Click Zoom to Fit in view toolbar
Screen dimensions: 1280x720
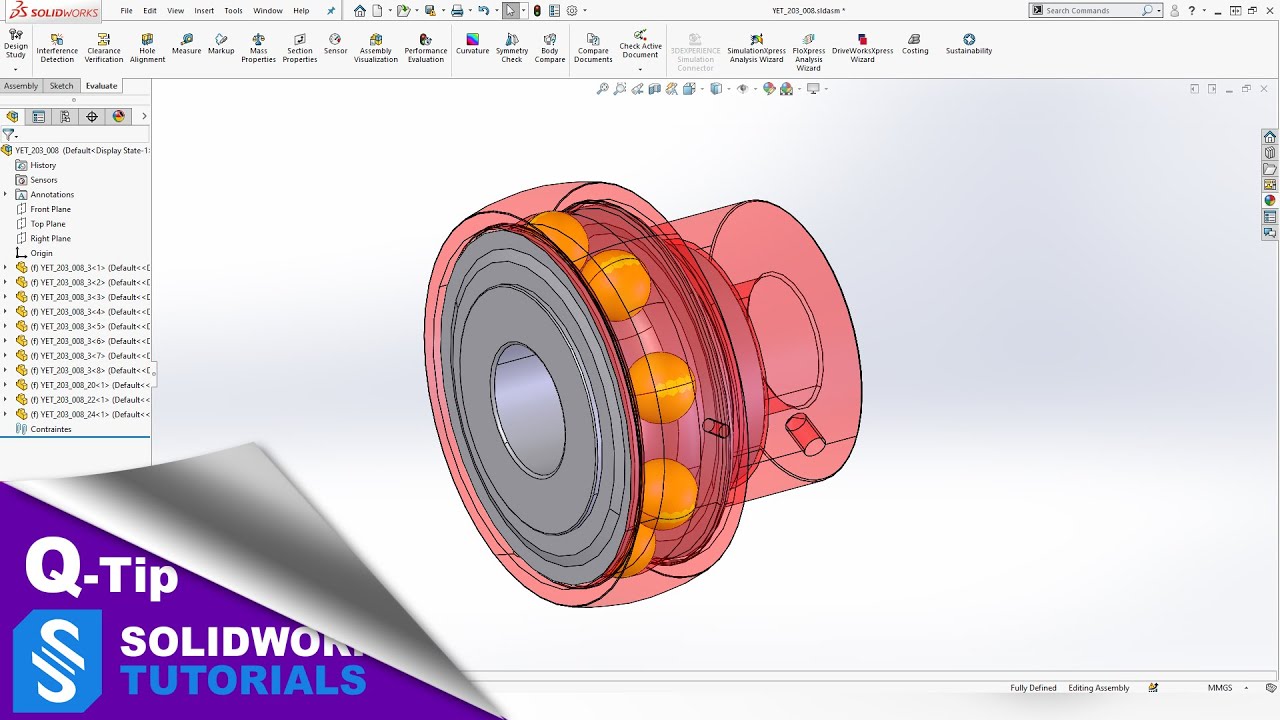(603, 89)
